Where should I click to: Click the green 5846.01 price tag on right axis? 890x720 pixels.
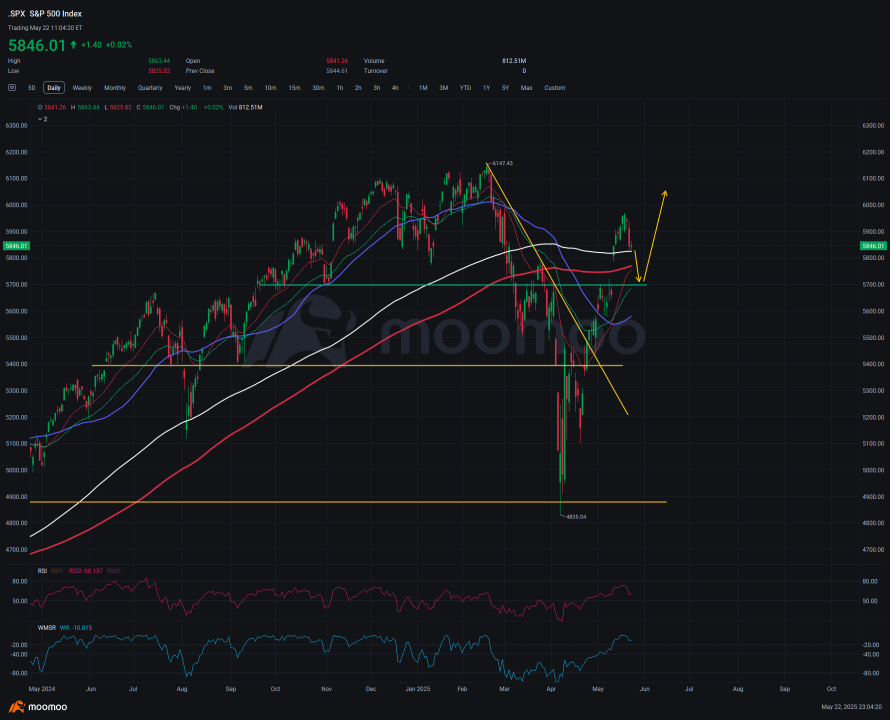coord(873,246)
